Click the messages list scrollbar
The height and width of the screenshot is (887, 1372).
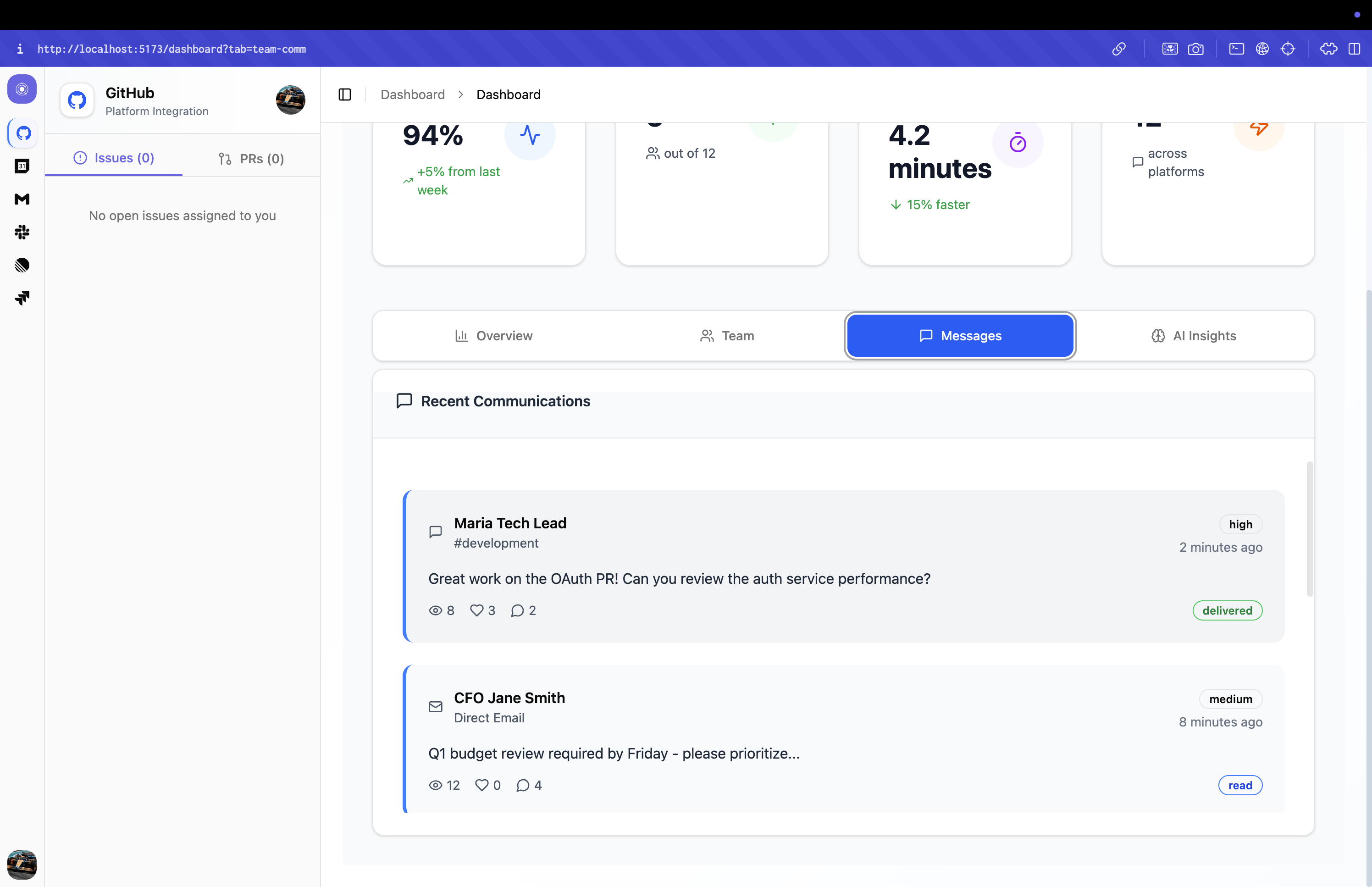pos(1309,529)
